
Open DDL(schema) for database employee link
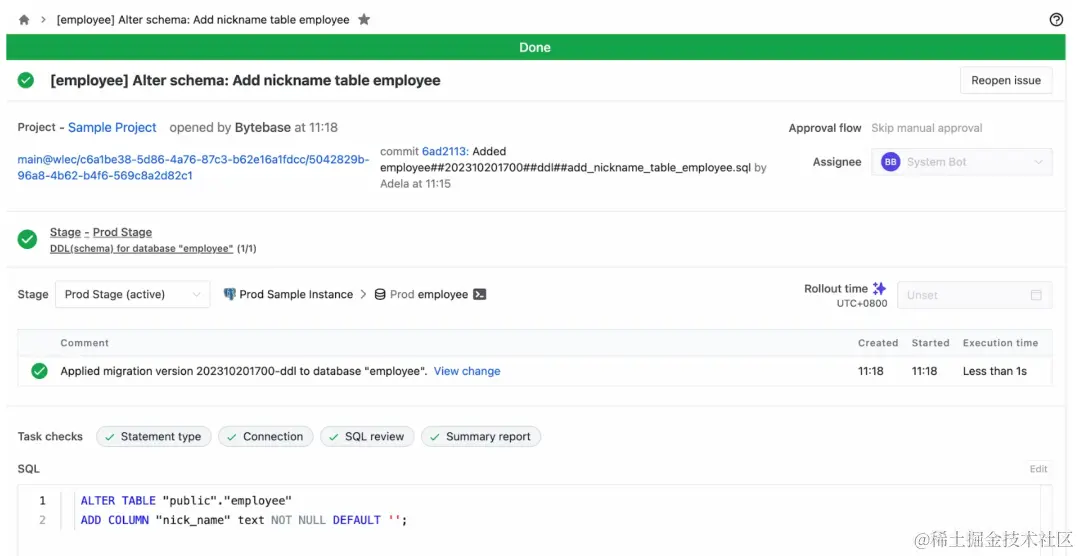(x=141, y=249)
